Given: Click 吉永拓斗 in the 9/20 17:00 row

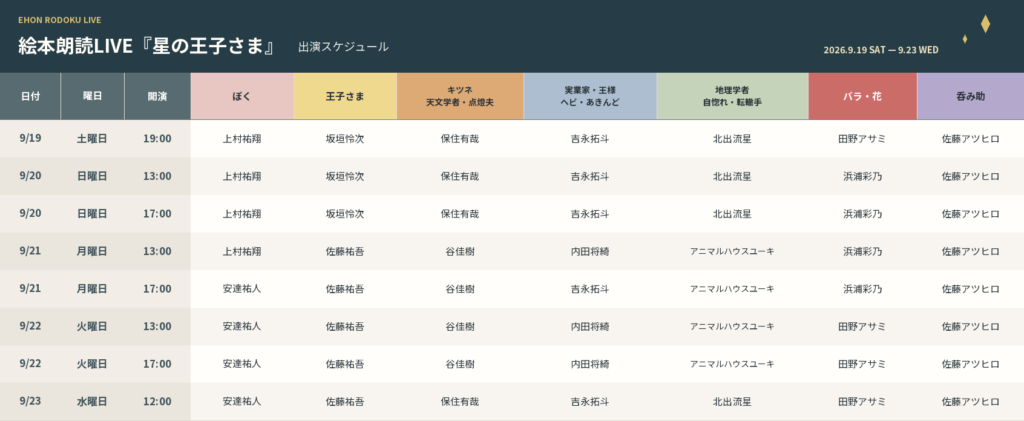Looking at the screenshot, I should point(590,213).
